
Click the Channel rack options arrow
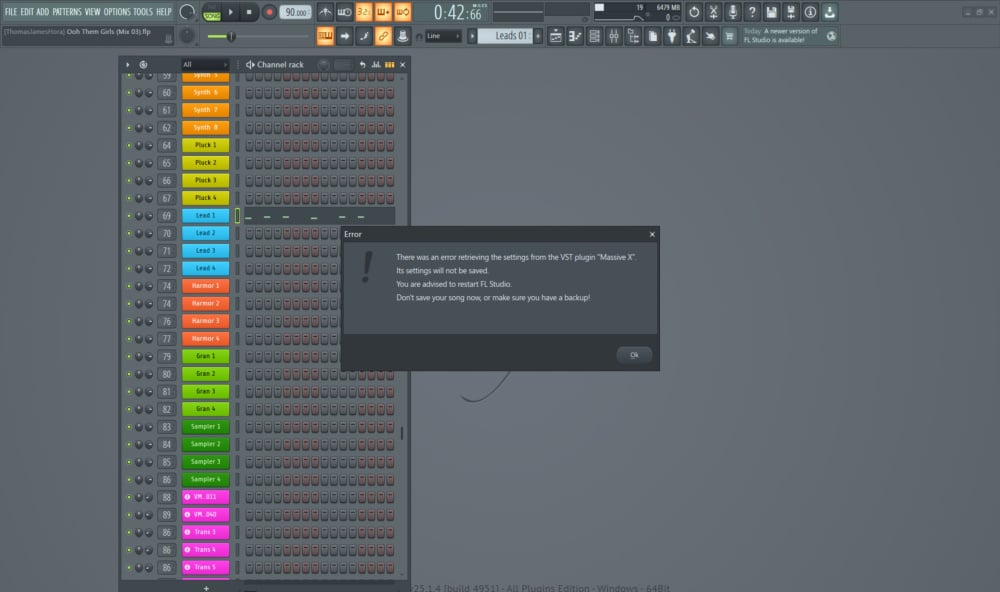pos(128,64)
